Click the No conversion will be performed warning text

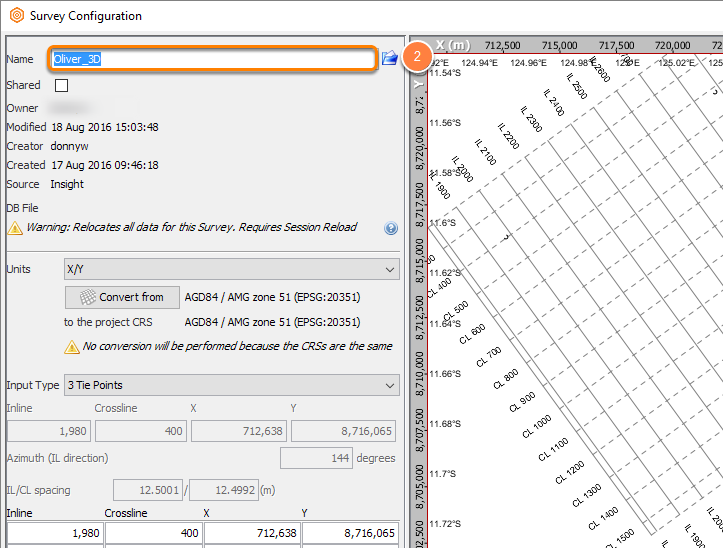pyautogui.click(x=237, y=346)
